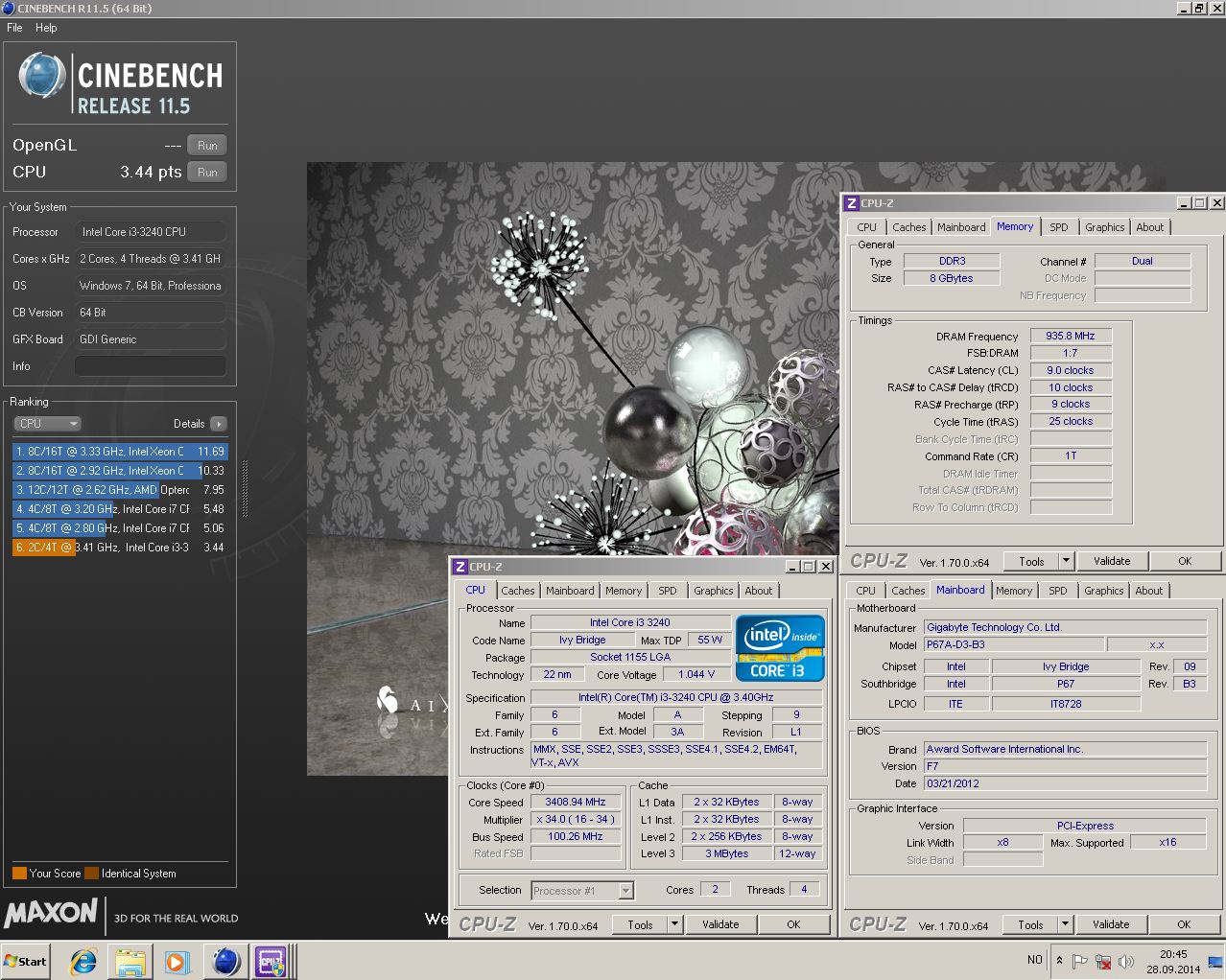Open Tools dropdown arrow in Mainboard CPU-Z window
Screen dimensions: 1226x980
coord(1064,924)
